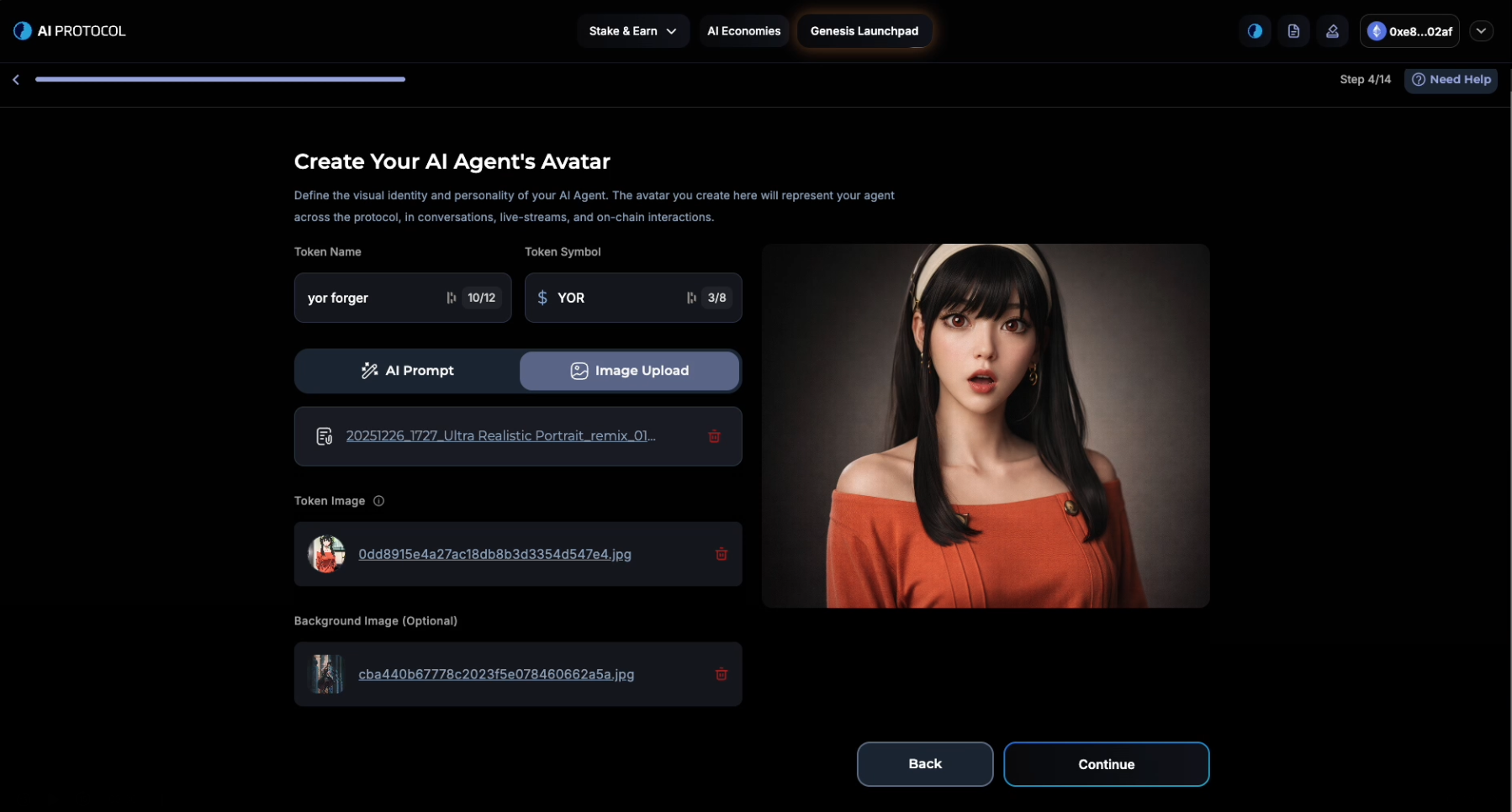Image resolution: width=1512 pixels, height=812 pixels.
Task: Open the user profile icon
Action: pyautogui.click(x=1332, y=31)
